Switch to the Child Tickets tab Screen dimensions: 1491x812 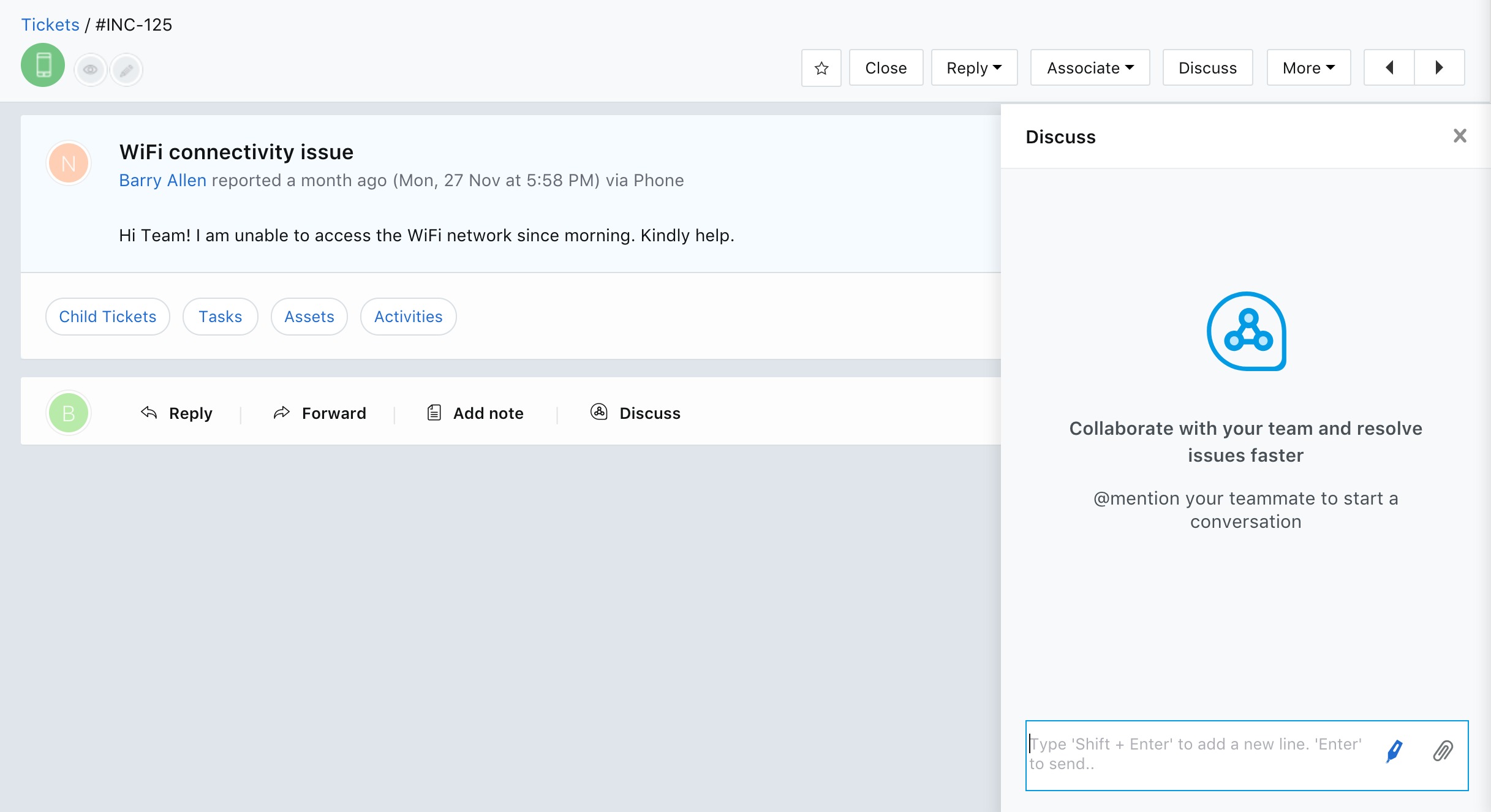[x=108, y=317]
